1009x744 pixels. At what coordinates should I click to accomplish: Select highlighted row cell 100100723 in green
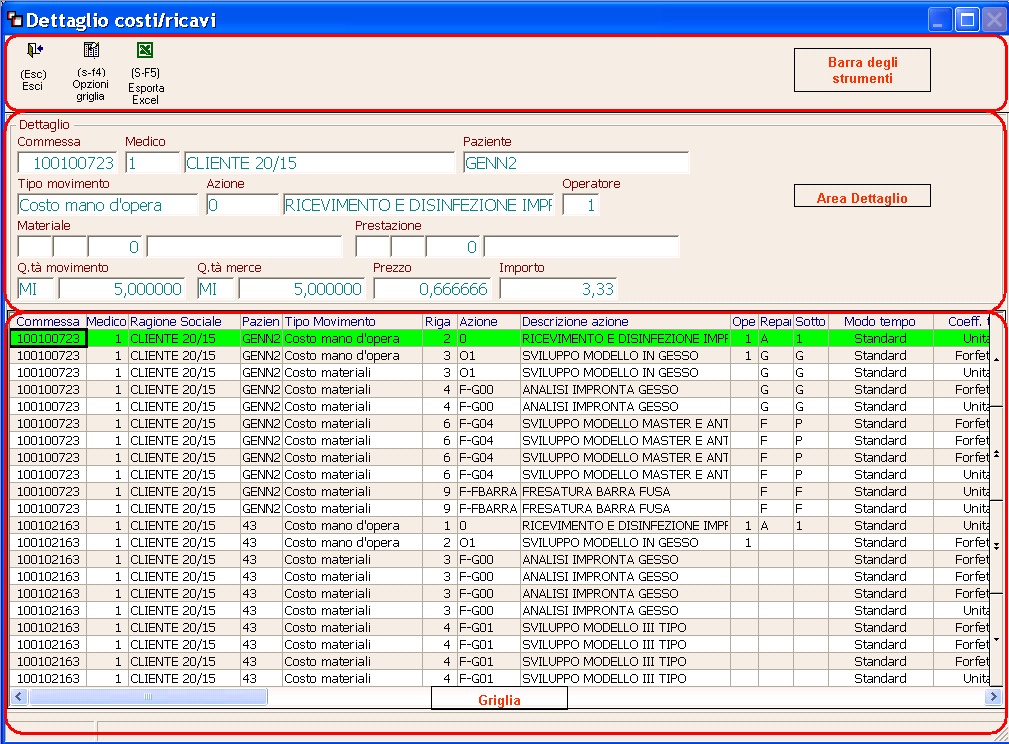(x=48, y=339)
